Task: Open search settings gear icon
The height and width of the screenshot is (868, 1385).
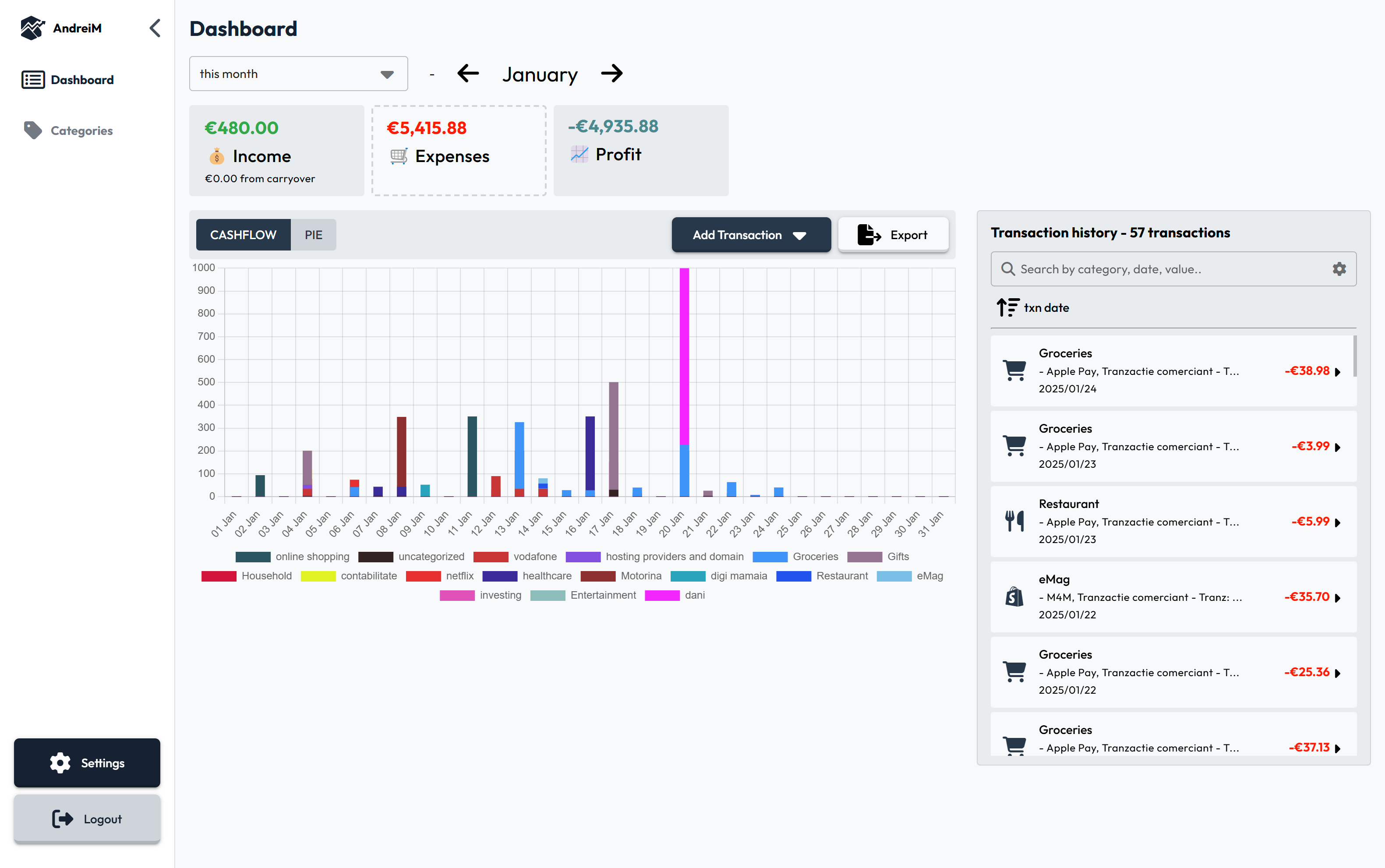Action: tap(1339, 268)
